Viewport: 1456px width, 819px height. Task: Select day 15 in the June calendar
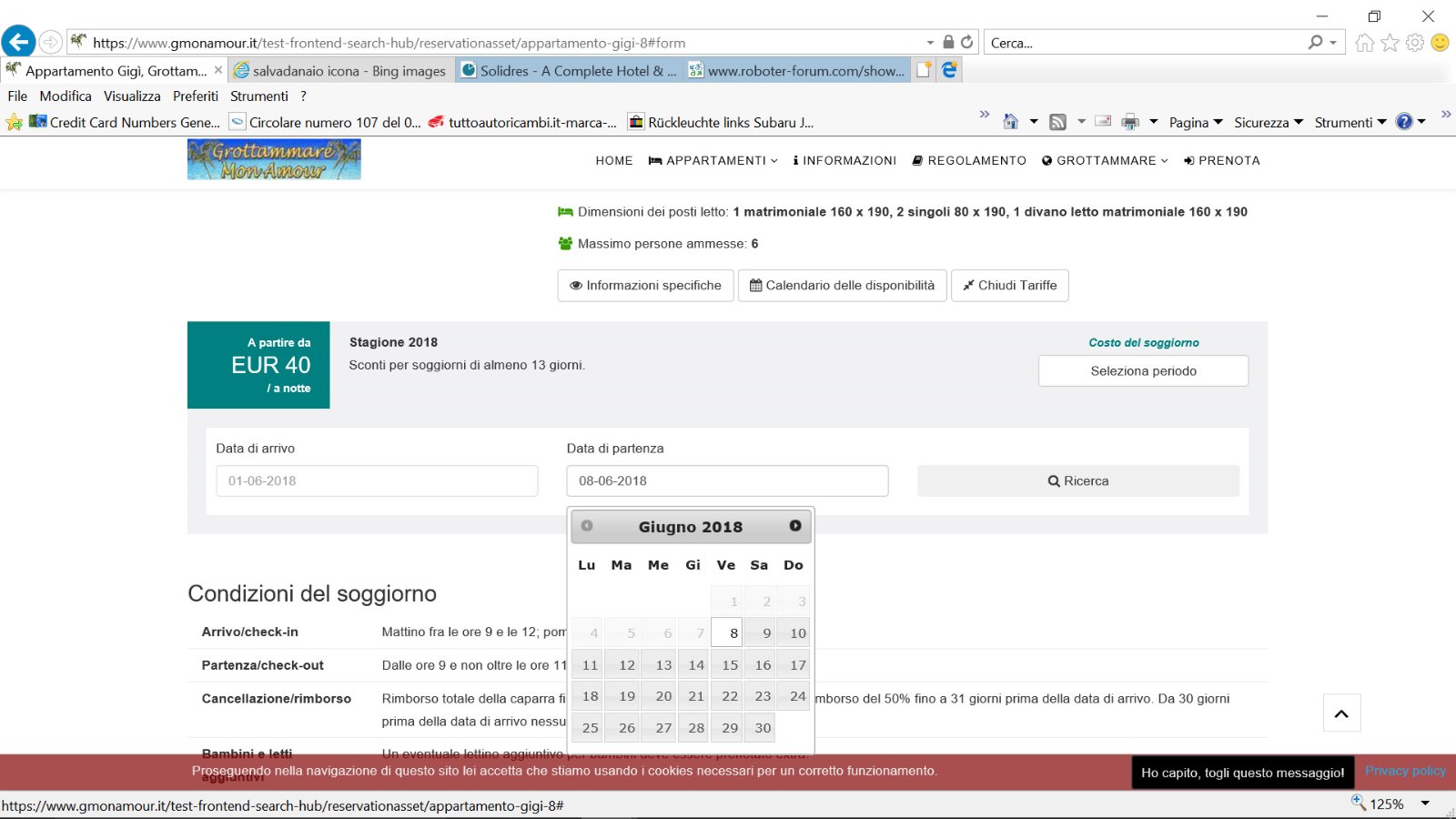(729, 665)
